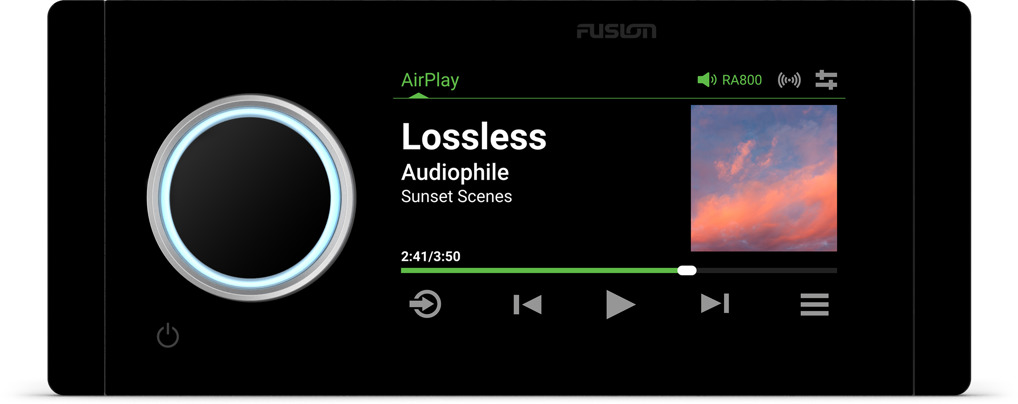Screen dimensions: 1018x404
Task: Skip to the next track
Action: coord(715,303)
